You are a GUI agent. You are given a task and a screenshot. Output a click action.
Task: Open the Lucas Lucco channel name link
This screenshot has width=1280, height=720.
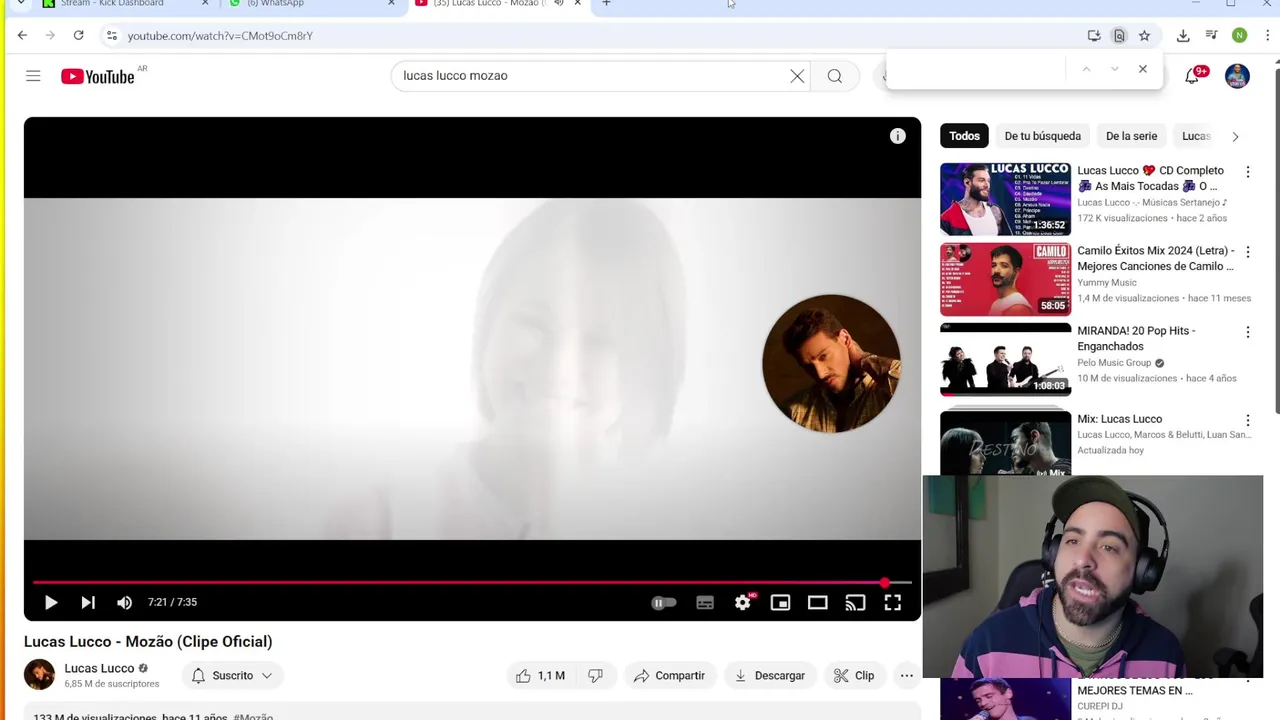(99, 668)
